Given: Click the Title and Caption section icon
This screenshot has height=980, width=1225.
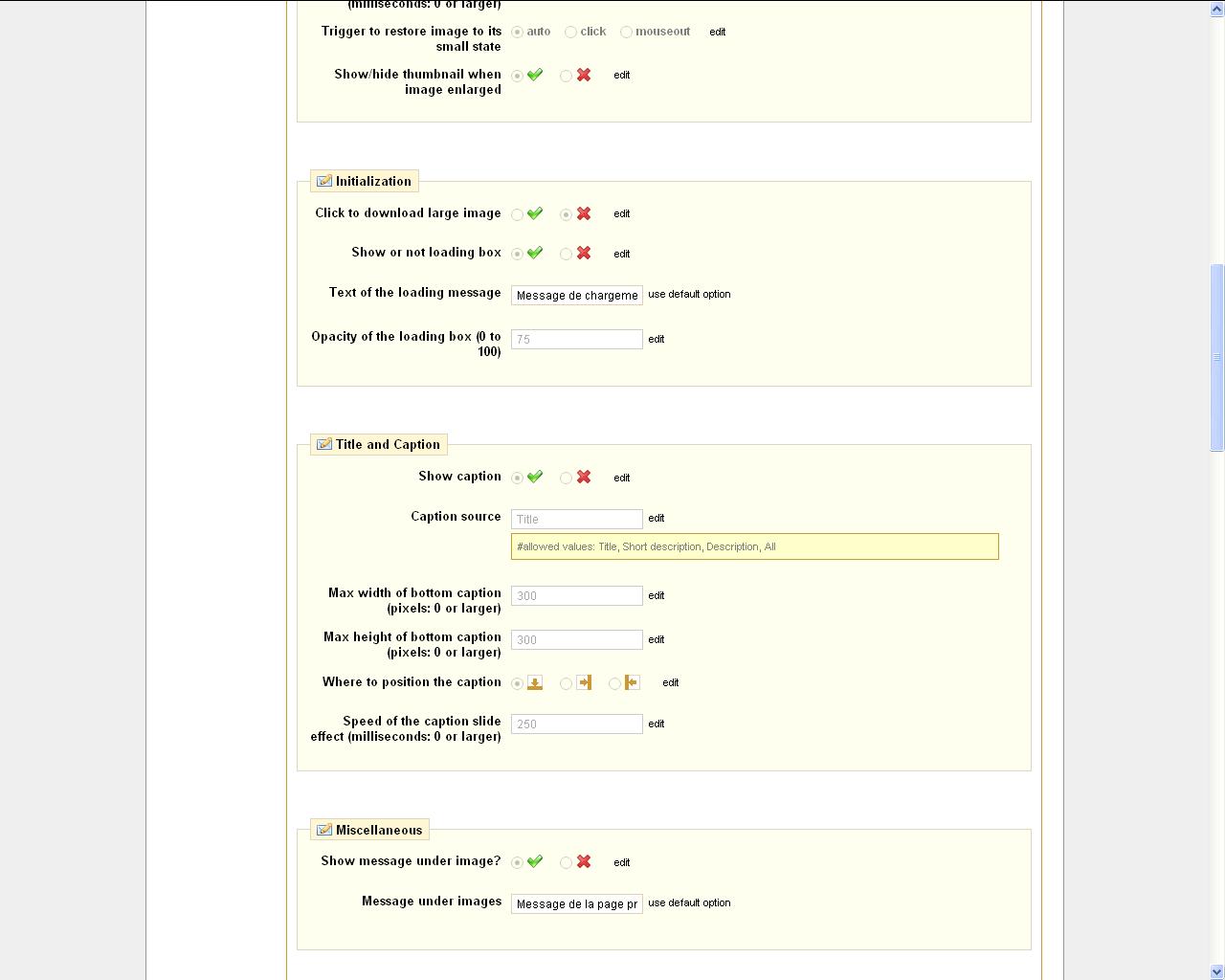Looking at the screenshot, I should pyautogui.click(x=324, y=444).
